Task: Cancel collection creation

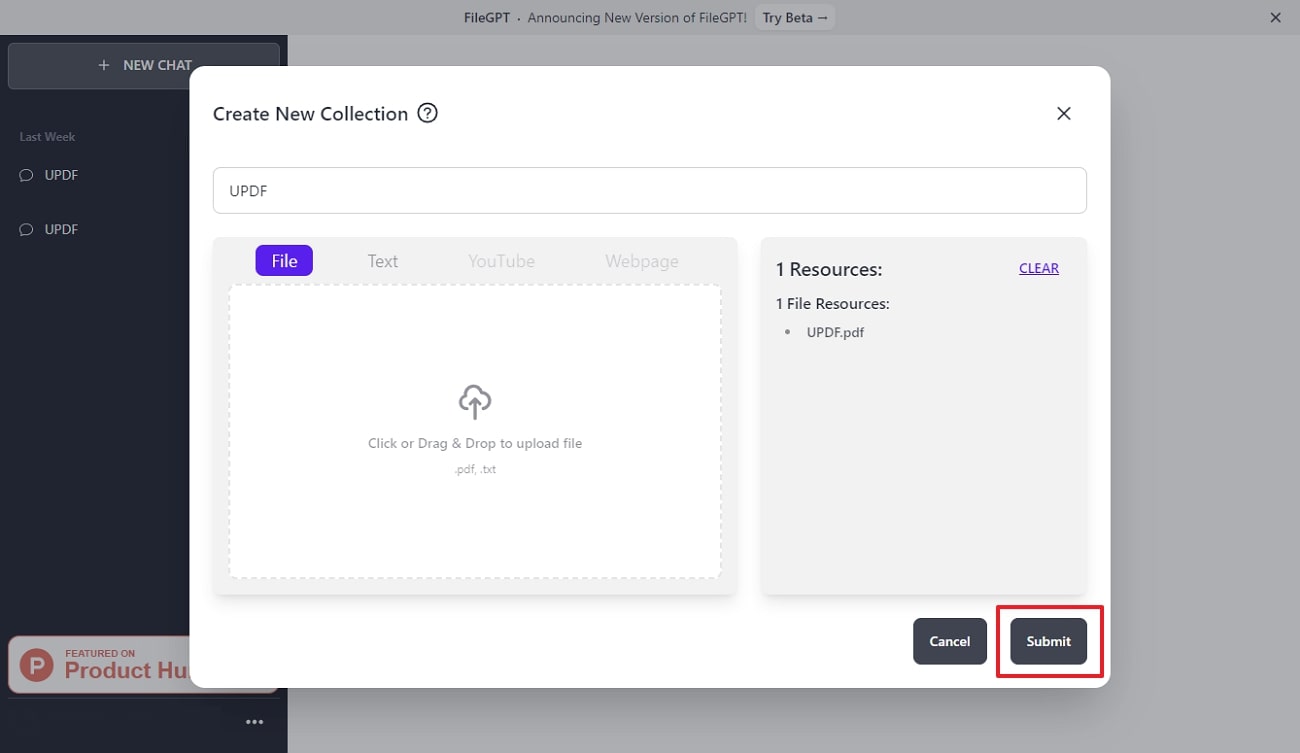Action: click(949, 641)
